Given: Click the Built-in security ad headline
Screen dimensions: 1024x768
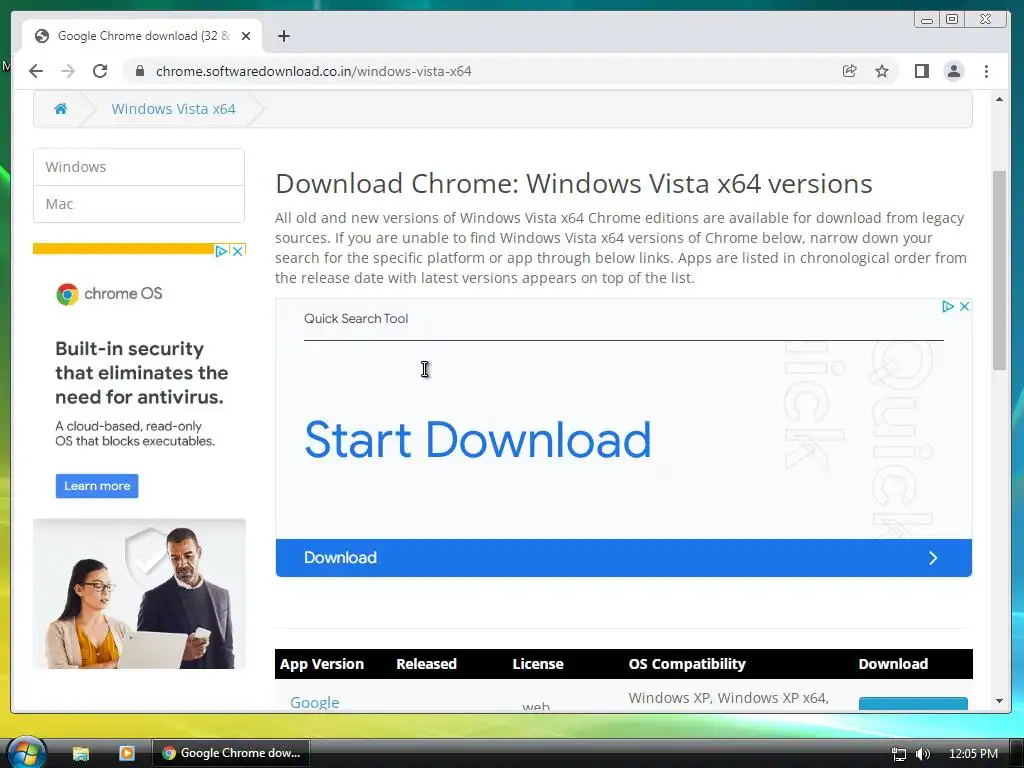Looking at the screenshot, I should (x=142, y=373).
